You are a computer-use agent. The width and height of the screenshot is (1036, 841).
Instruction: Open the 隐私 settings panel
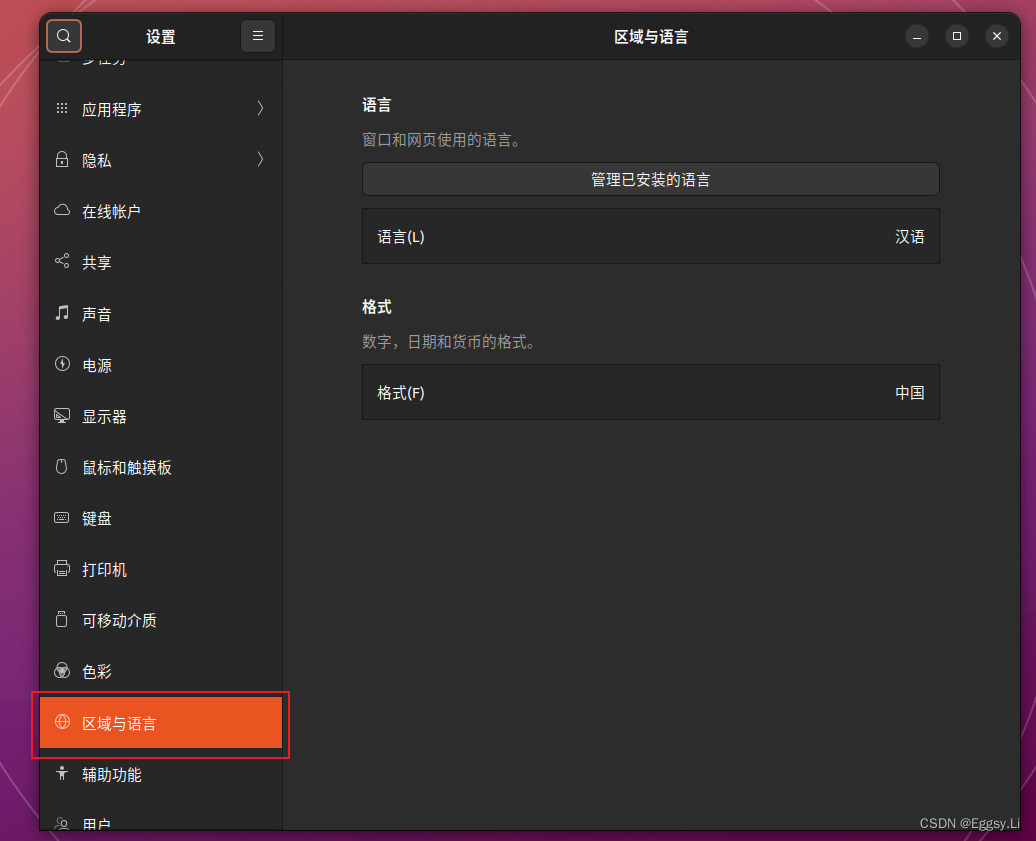161,160
